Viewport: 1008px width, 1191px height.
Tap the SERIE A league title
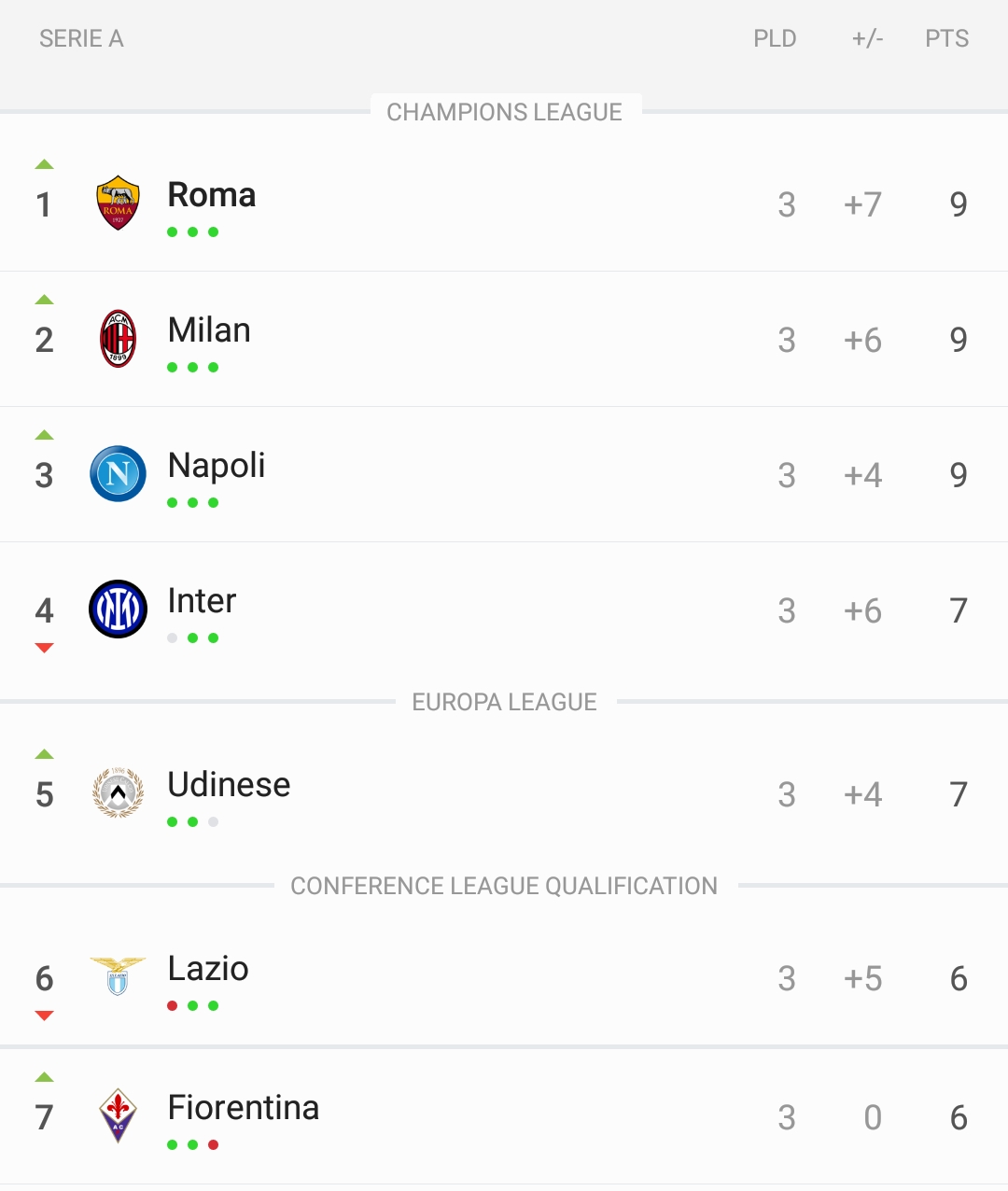(x=81, y=38)
